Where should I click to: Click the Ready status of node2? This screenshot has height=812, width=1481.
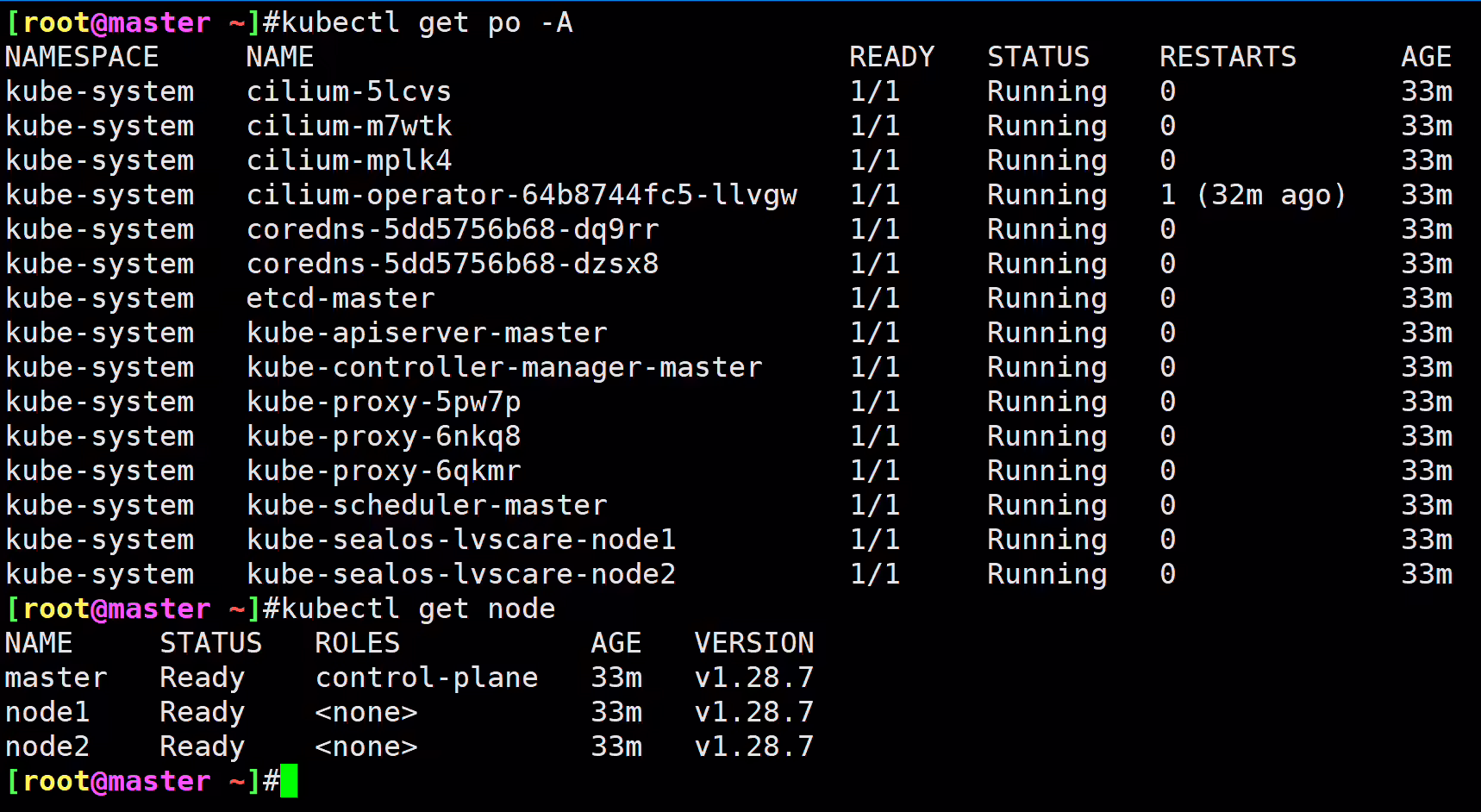[x=203, y=746]
